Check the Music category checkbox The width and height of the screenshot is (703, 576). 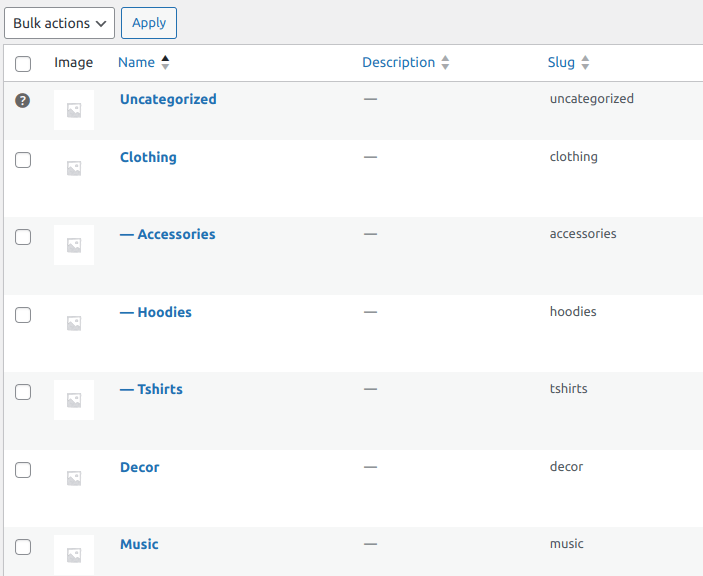point(23,547)
